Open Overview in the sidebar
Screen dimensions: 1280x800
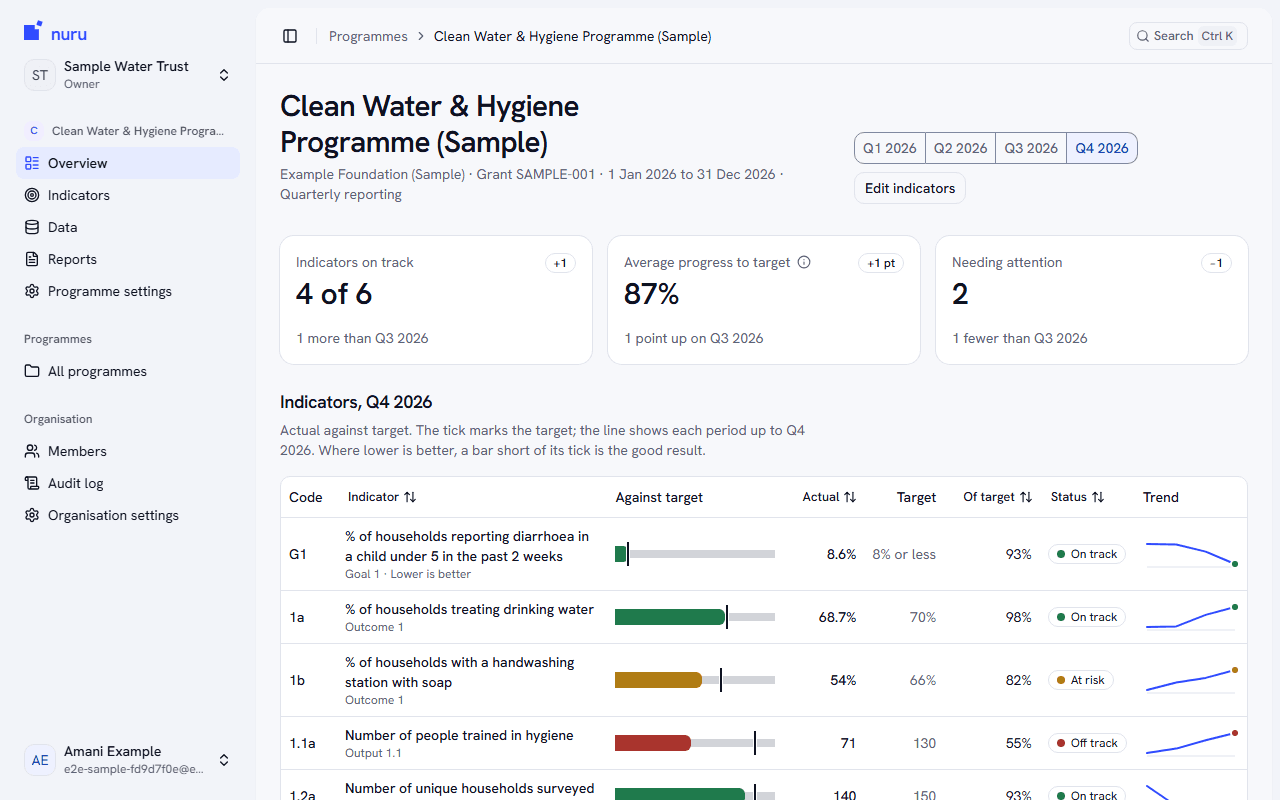pyautogui.click(x=128, y=163)
